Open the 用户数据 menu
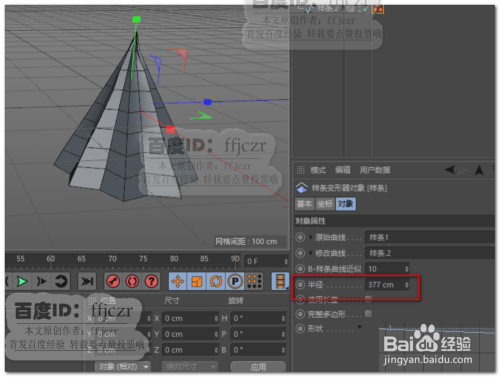 (375, 170)
